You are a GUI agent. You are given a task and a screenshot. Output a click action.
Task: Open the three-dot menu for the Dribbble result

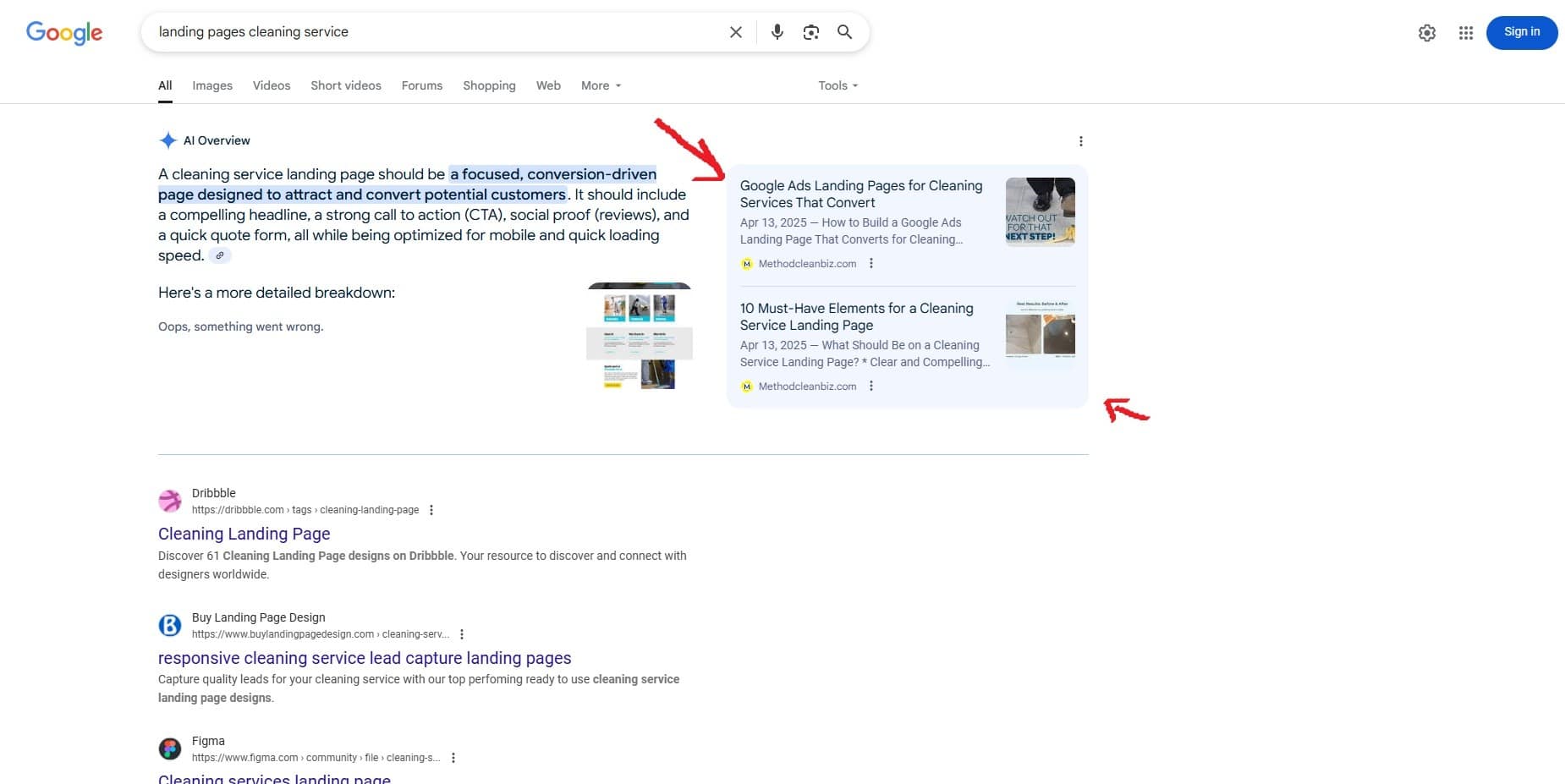tap(431, 510)
